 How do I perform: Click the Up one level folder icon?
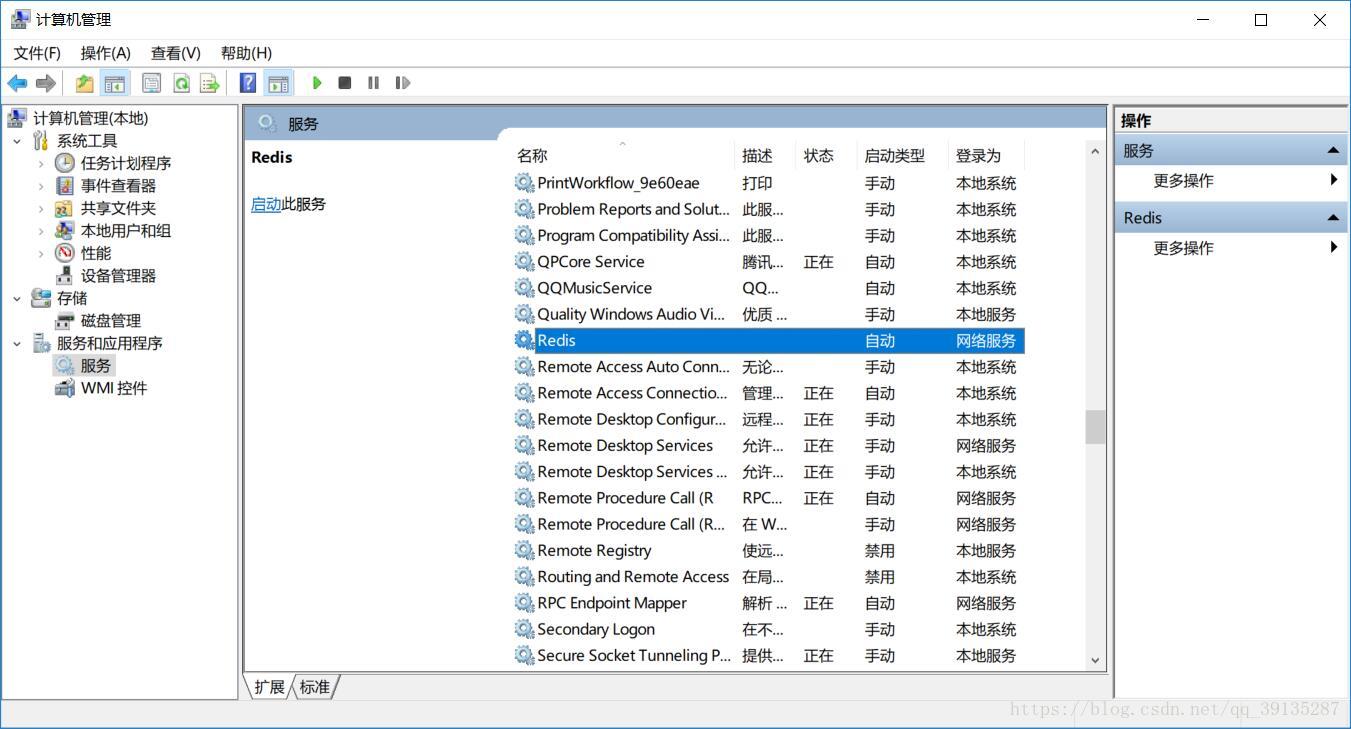point(85,83)
